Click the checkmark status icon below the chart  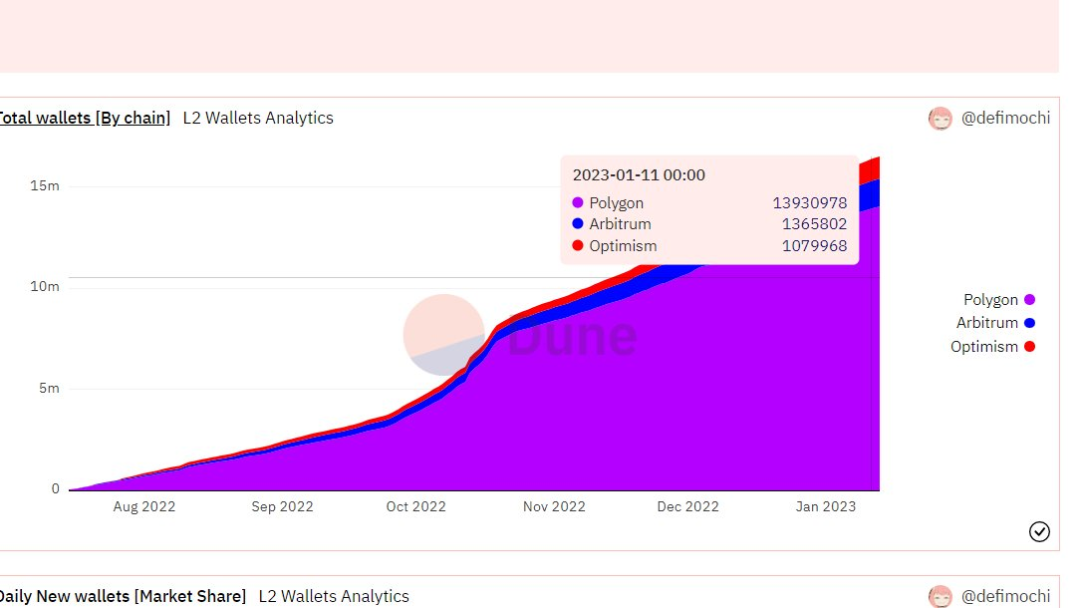pos(1039,532)
